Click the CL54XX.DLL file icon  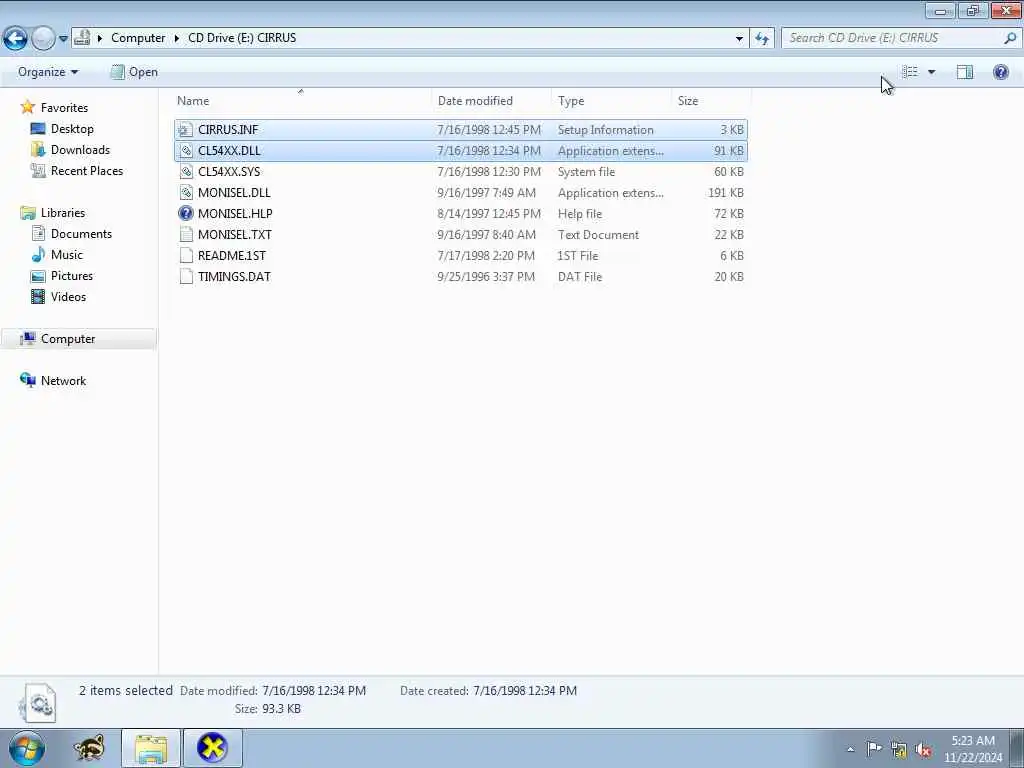[x=186, y=151]
